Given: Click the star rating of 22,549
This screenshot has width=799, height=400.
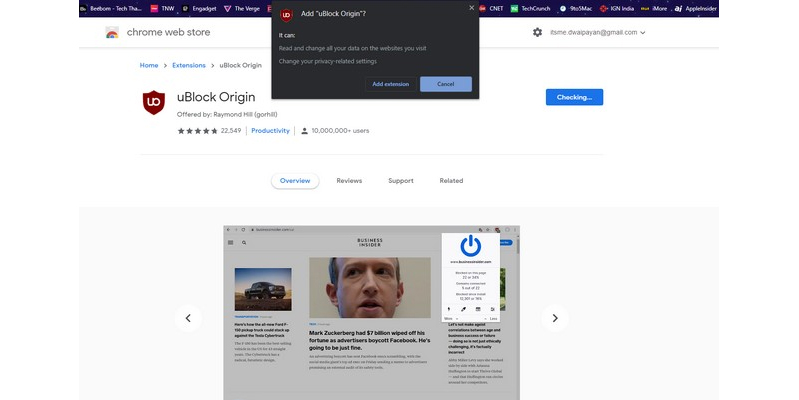Looking at the screenshot, I should point(197,131).
